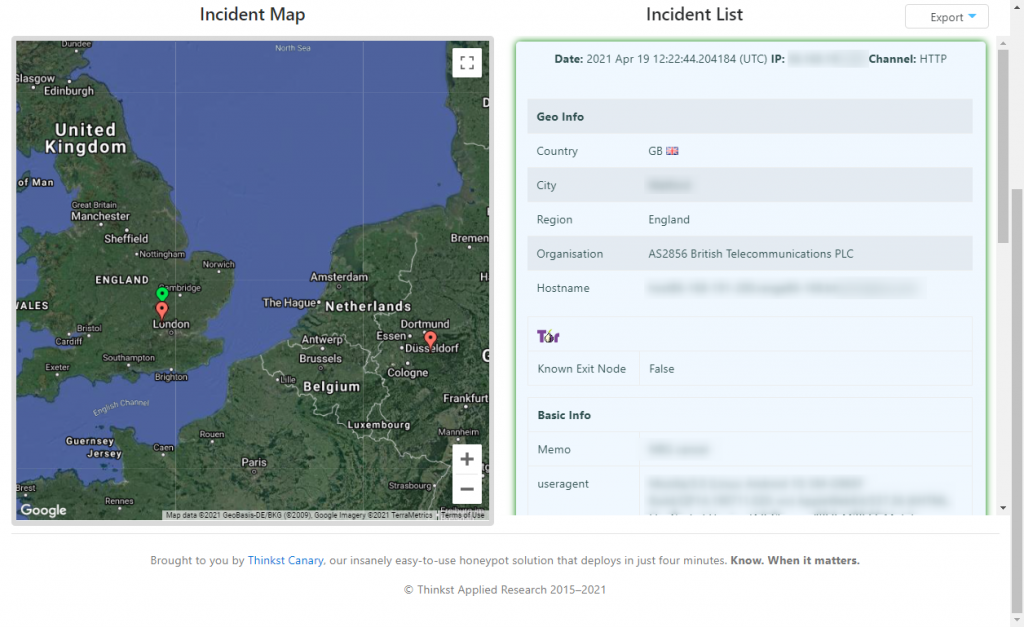Click the Geo Info section header

pyautogui.click(x=560, y=117)
